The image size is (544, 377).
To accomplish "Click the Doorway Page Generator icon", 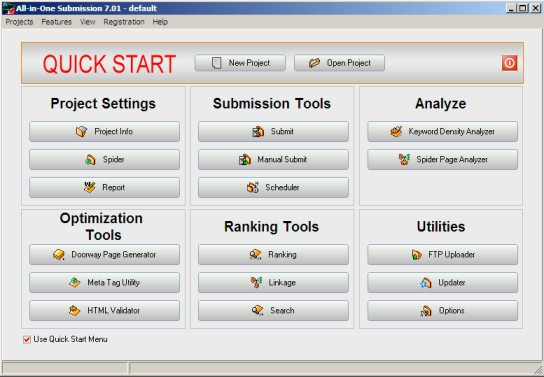I will (x=59, y=255).
